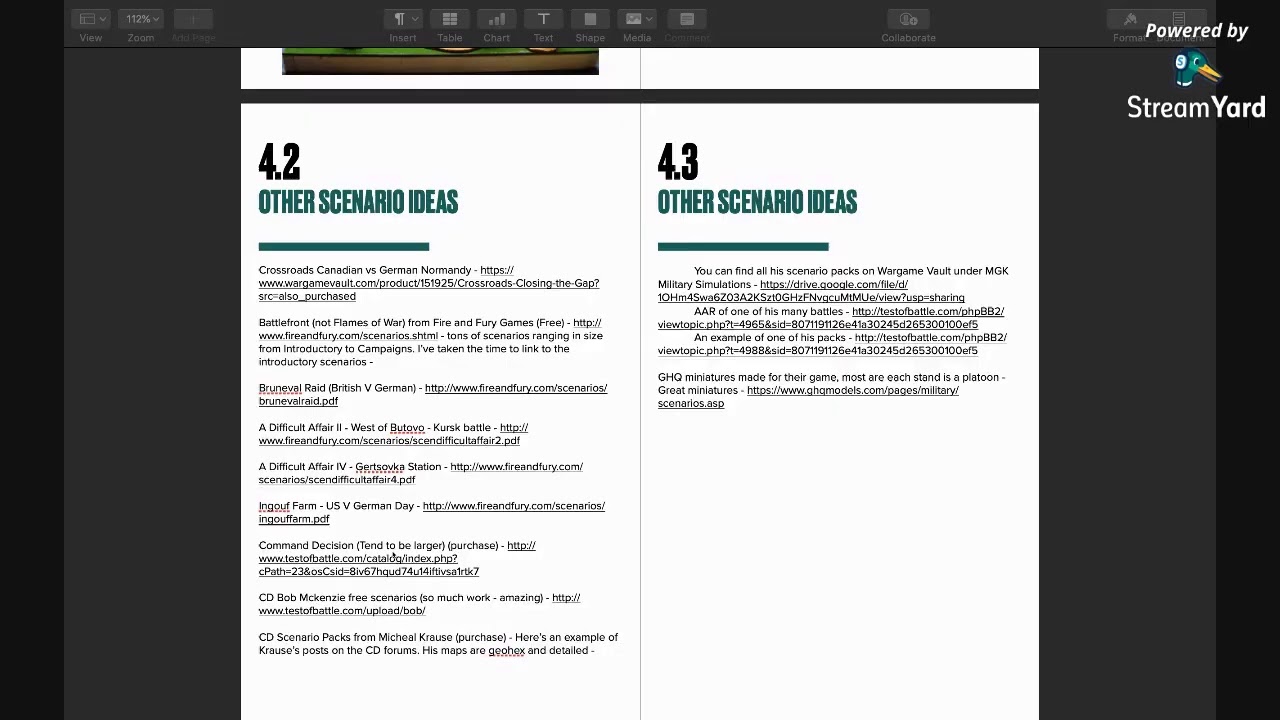Open the ingouffarm.pdf link
1280x720 pixels.
point(513,506)
